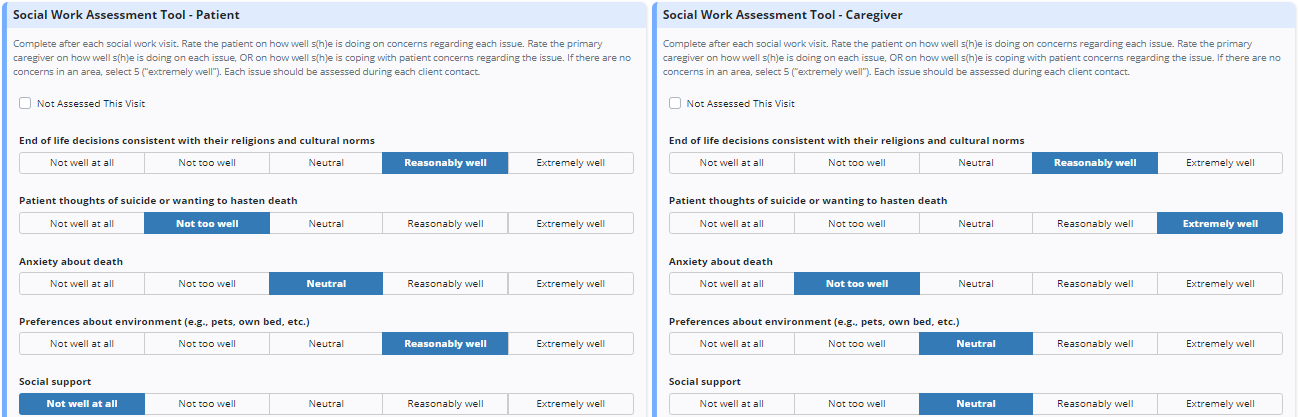
Task: Select Not too well for Caregiver environment preferences
Action: tap(857, 344)
